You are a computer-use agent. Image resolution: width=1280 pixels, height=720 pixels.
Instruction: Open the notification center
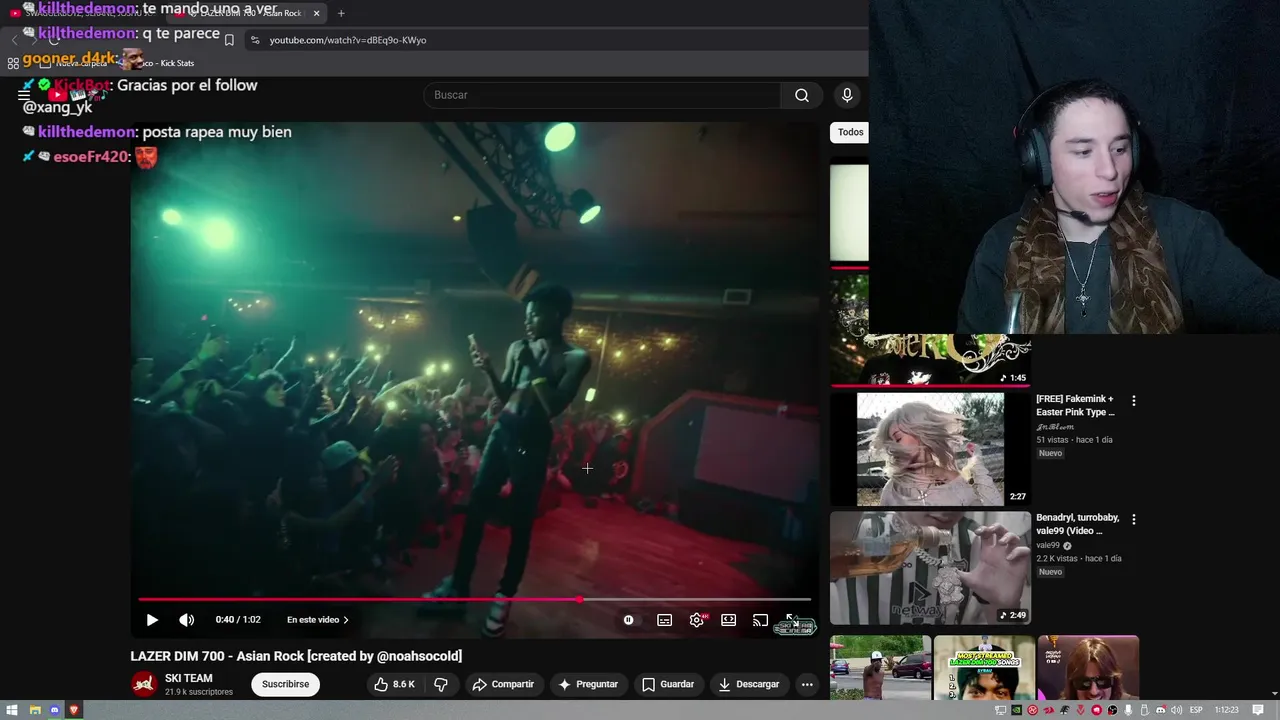pos(1258,710)
